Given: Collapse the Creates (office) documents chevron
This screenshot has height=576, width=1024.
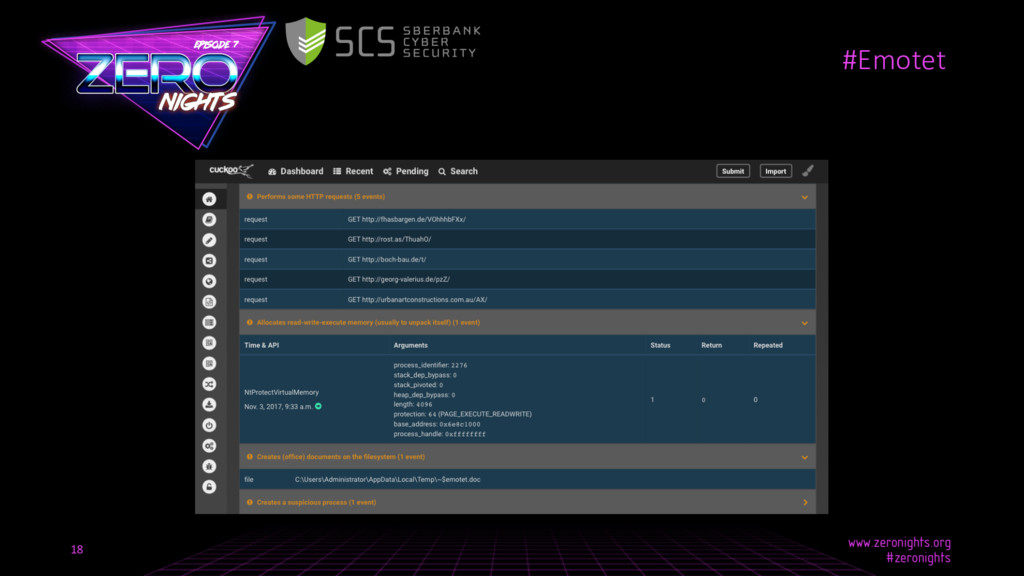Looking at the screenshot, I should (805, 458).
